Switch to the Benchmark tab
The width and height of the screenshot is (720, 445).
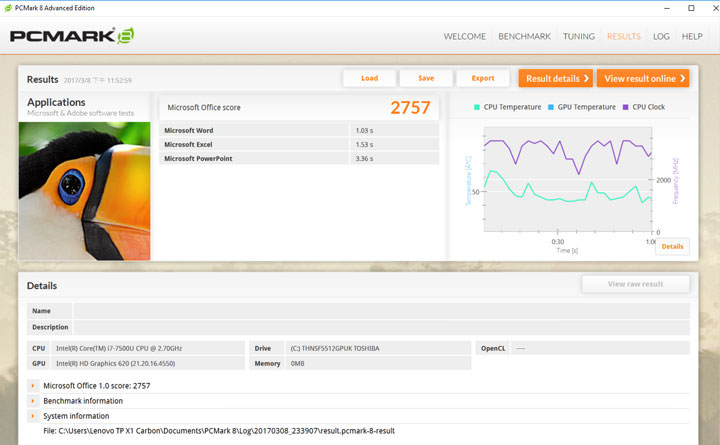(x=524, y=37)
